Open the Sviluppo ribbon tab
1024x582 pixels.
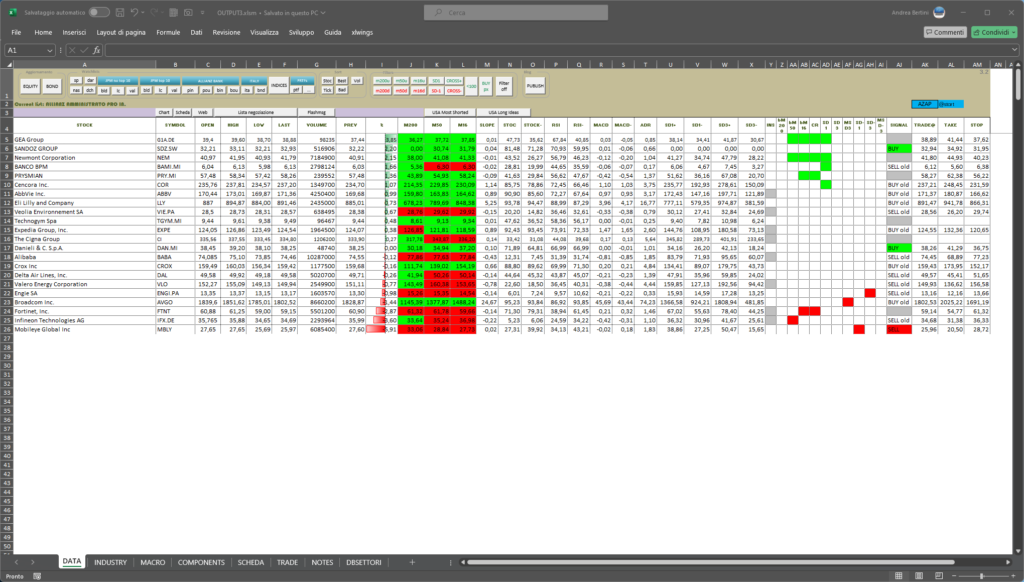tap(301, 32)
